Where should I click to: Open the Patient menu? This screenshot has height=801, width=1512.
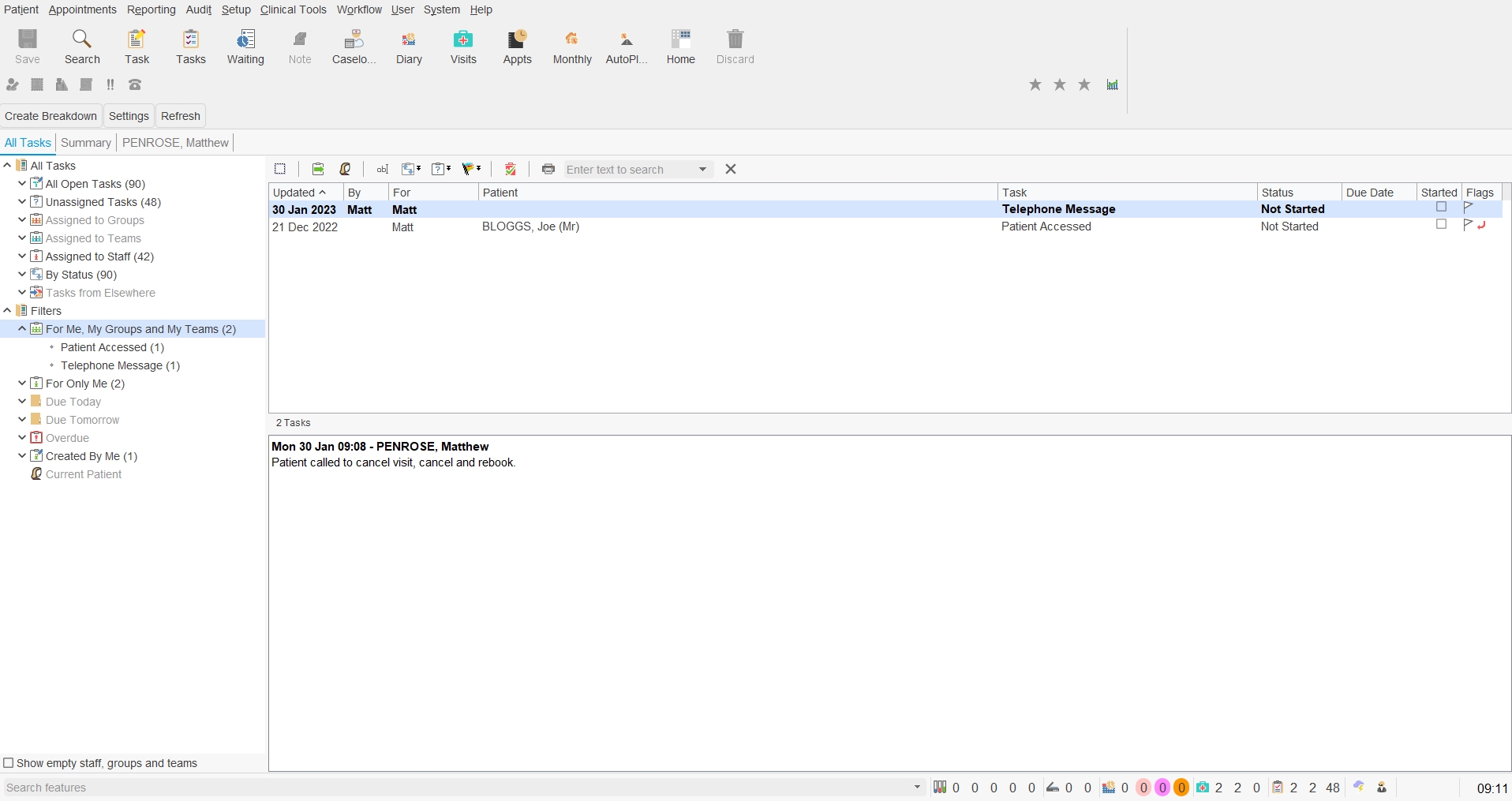21,9
